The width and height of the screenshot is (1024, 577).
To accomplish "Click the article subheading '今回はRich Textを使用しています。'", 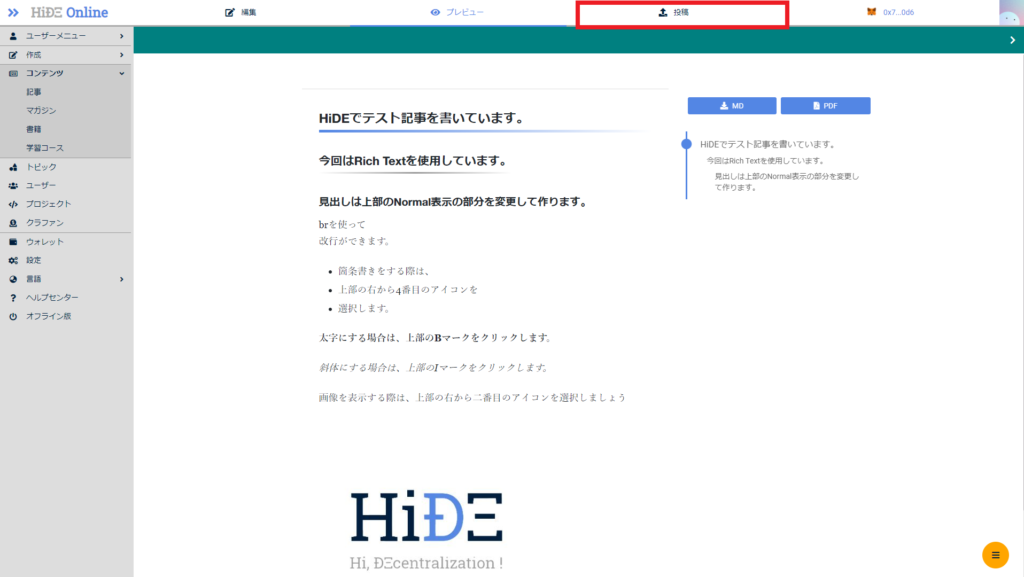I will coord(413,161).
